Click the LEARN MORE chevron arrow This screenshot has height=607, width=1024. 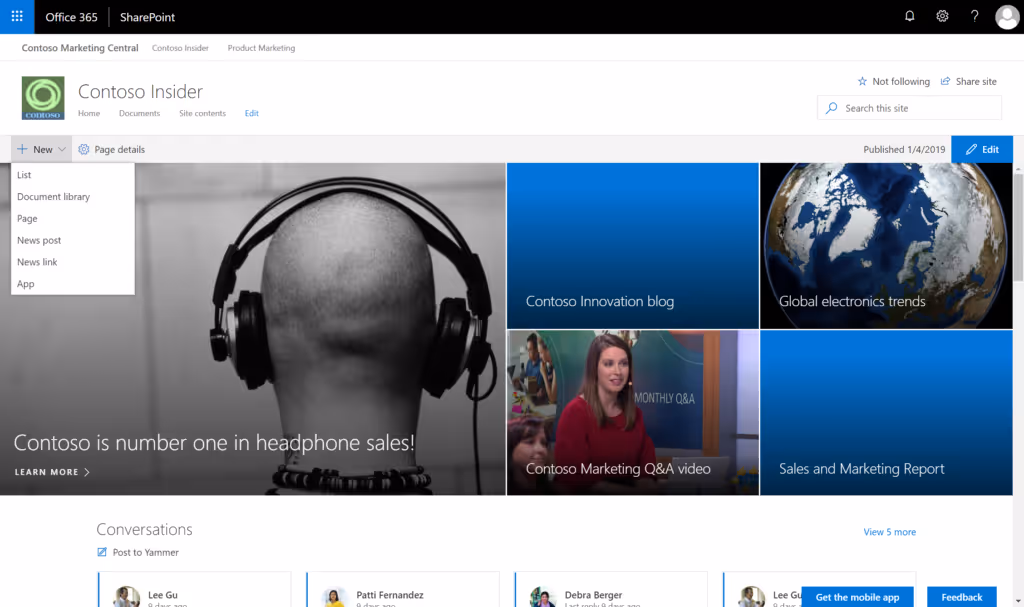87,472
